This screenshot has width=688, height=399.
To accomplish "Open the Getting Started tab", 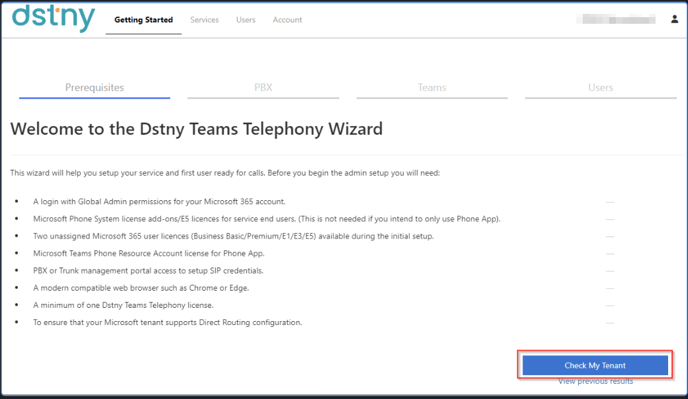I will [143, 20].
